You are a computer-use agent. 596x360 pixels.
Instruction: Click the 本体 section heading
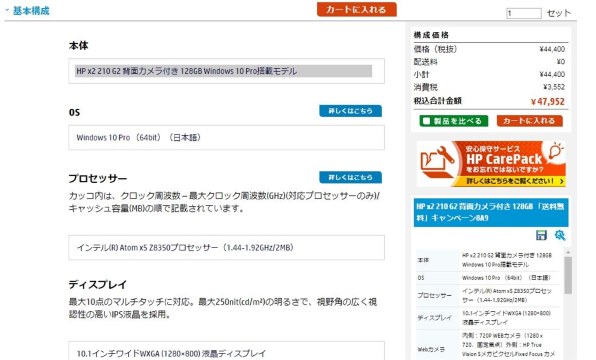(x=78, y=46)
